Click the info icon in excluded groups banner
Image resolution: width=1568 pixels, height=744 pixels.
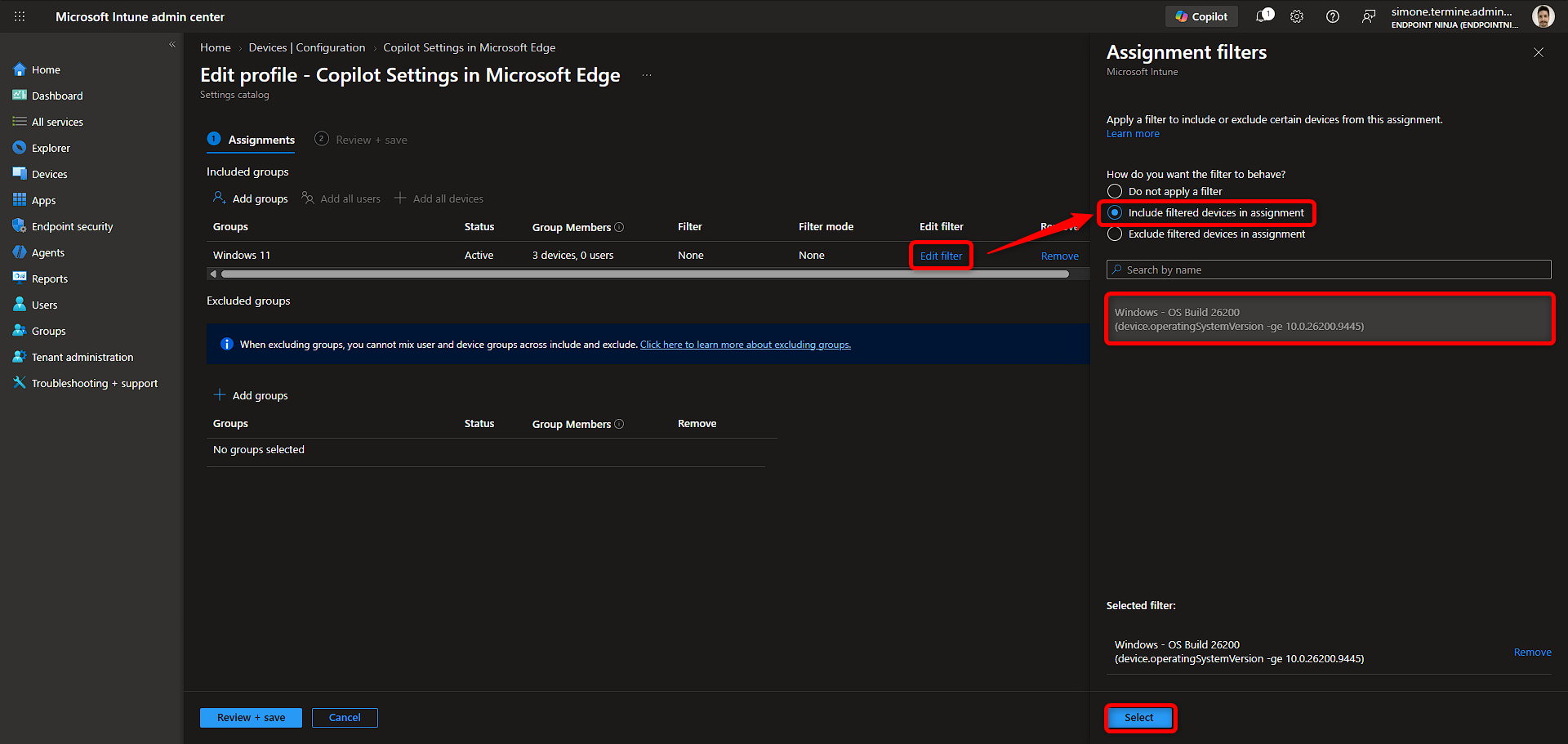227,344
